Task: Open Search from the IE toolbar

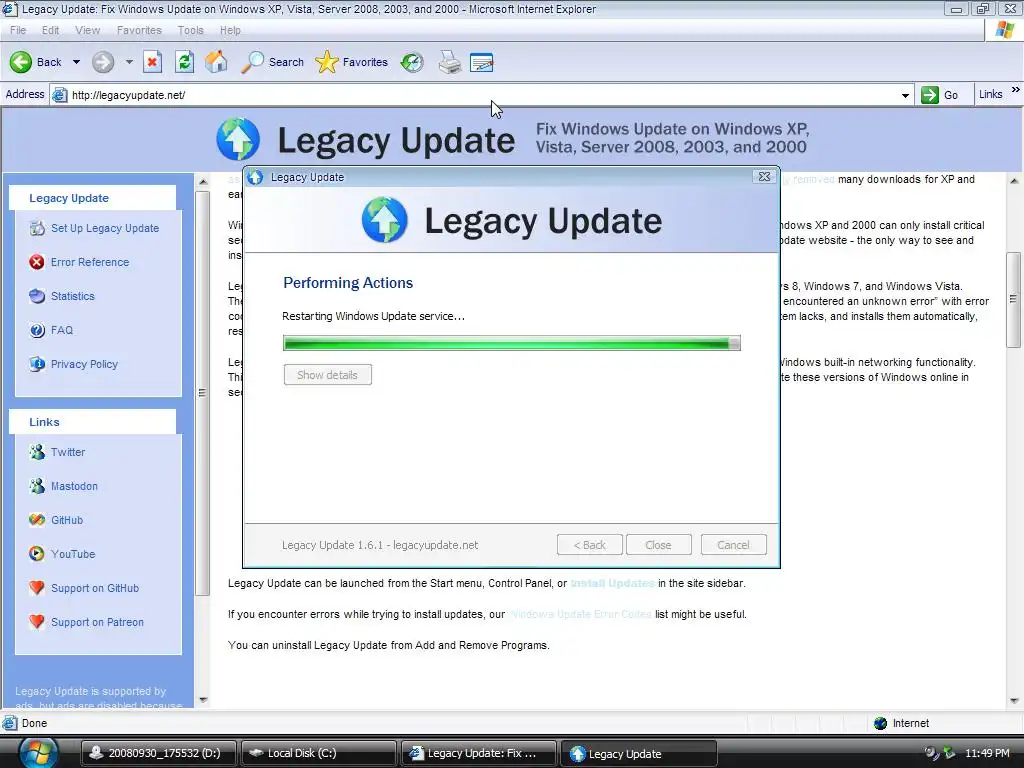Action: (x=272, y=62)
